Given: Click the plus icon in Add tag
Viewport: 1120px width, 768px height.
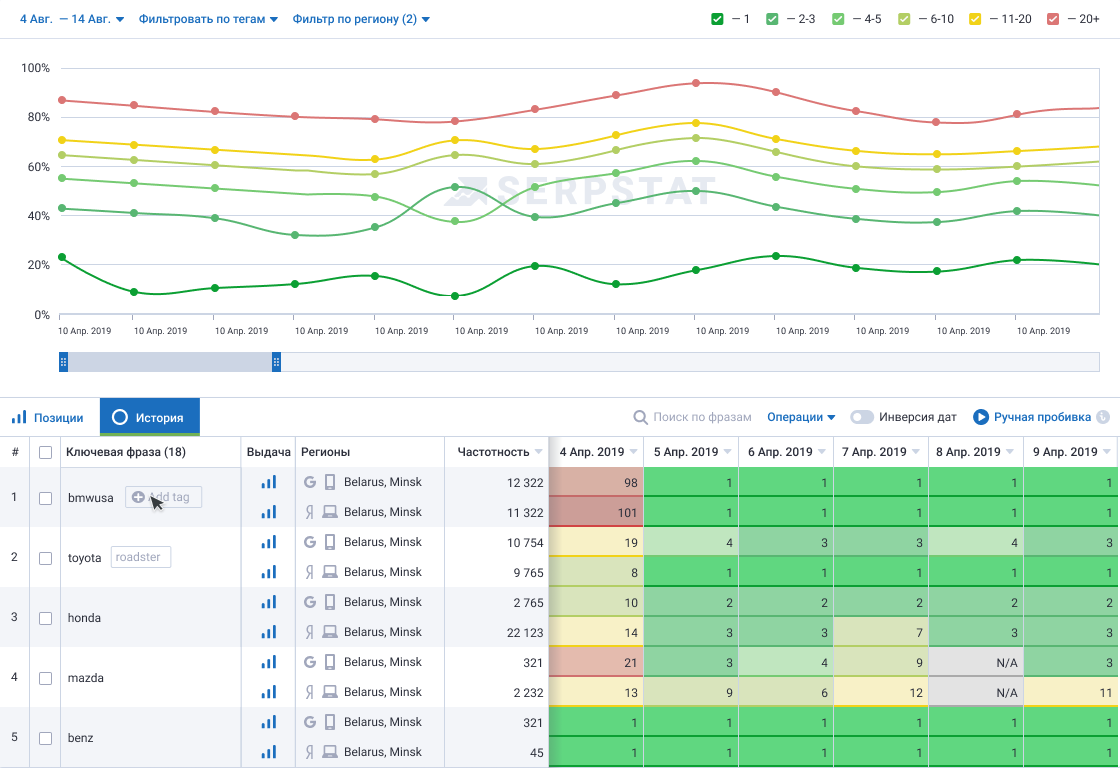Looking at the screenshot, I should coord(138,497).
